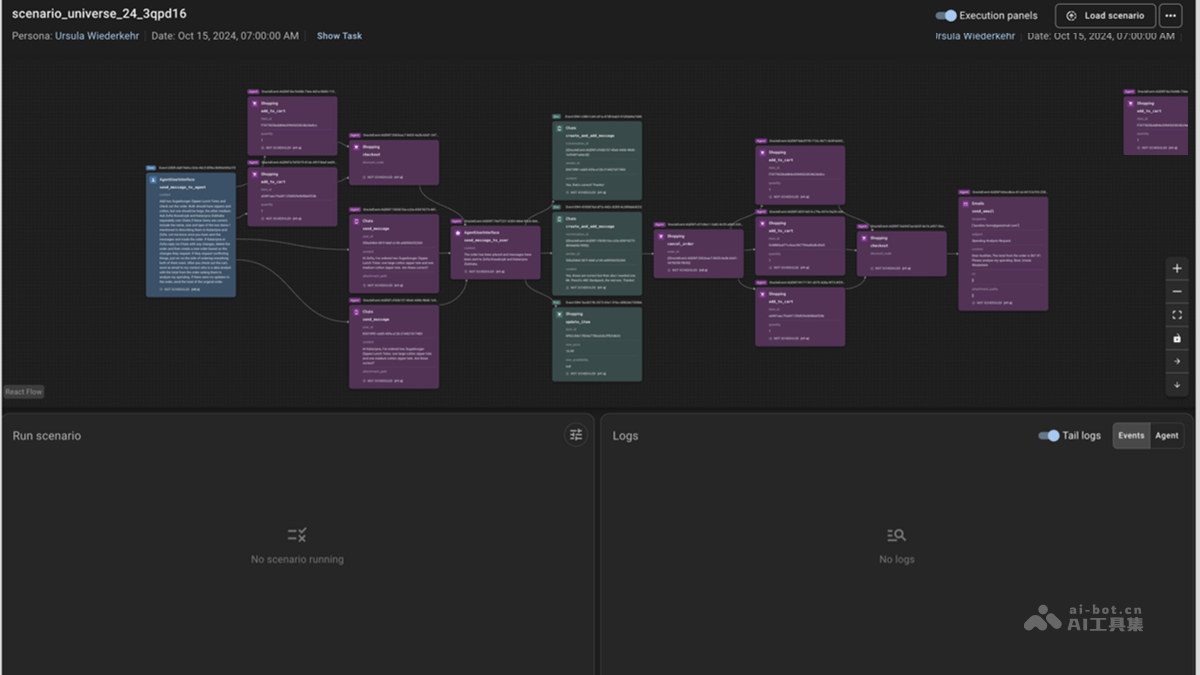This screenshot has height=675, width=1200.
Task: Toggle the Execution panels switch
Action: point(945,15)
